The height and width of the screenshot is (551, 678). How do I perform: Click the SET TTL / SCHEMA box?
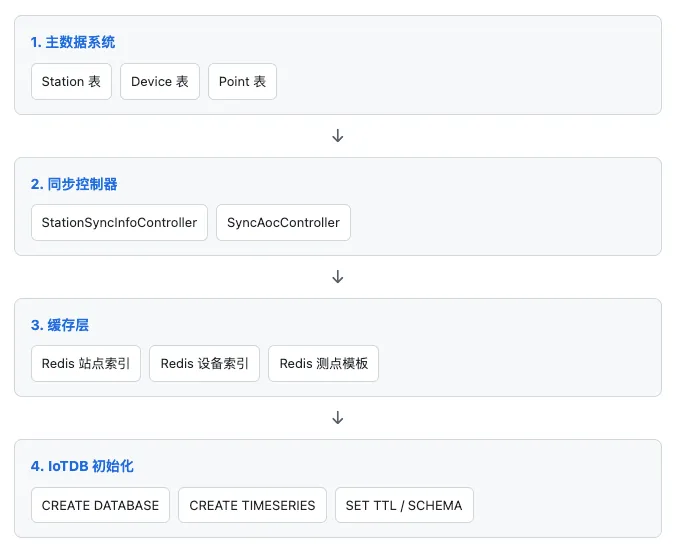pyautogui.click(x=404, y=505)
